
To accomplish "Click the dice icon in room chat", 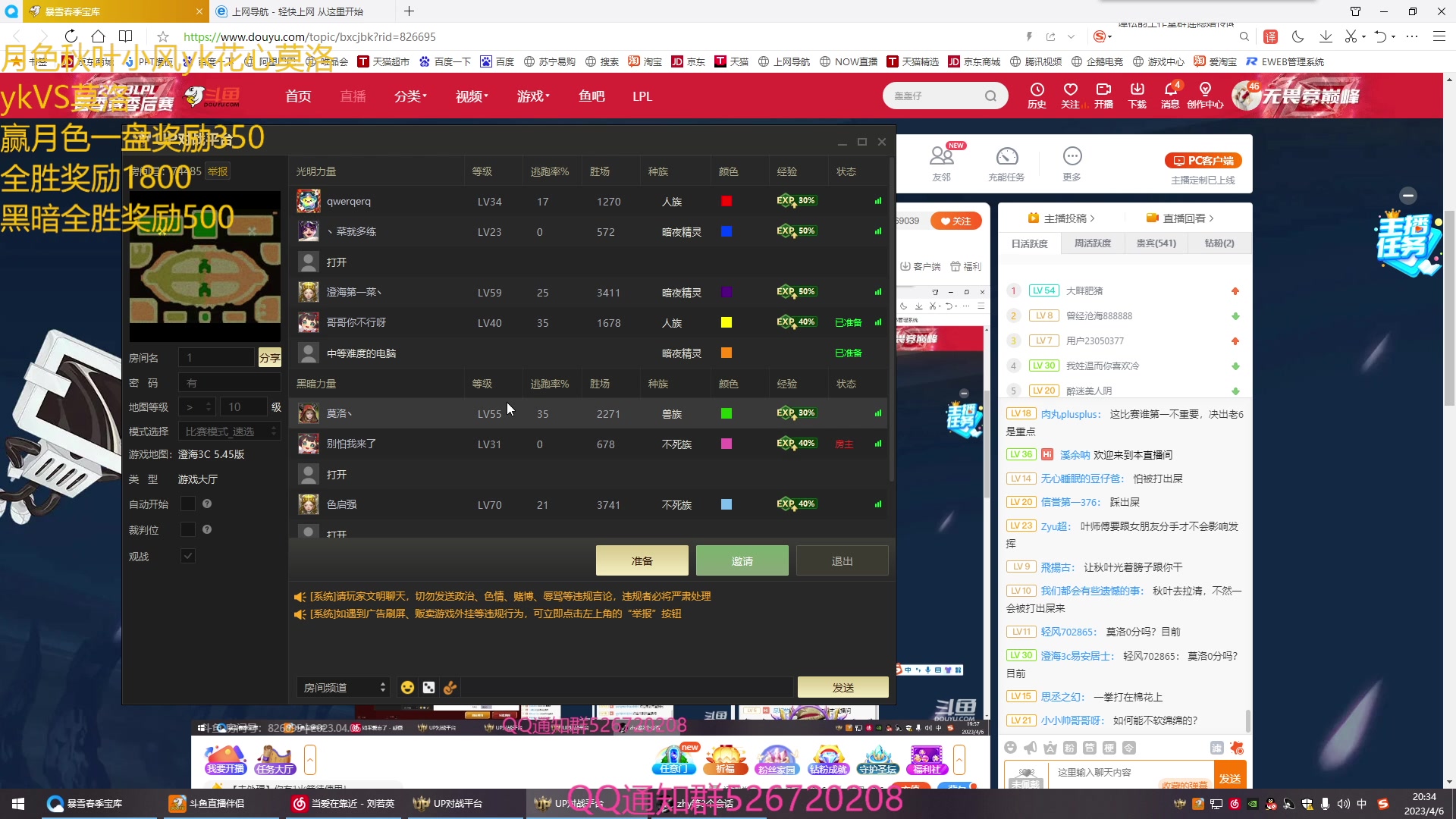I will (428, 687).
